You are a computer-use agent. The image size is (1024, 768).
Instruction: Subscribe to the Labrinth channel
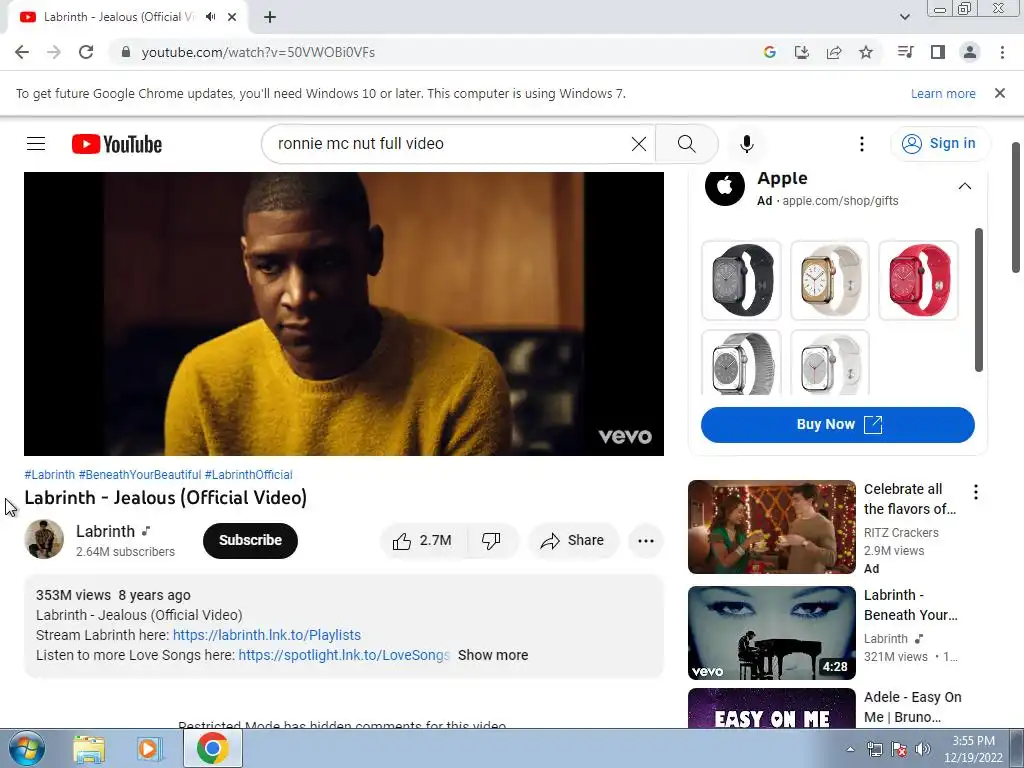click(250, 540)
